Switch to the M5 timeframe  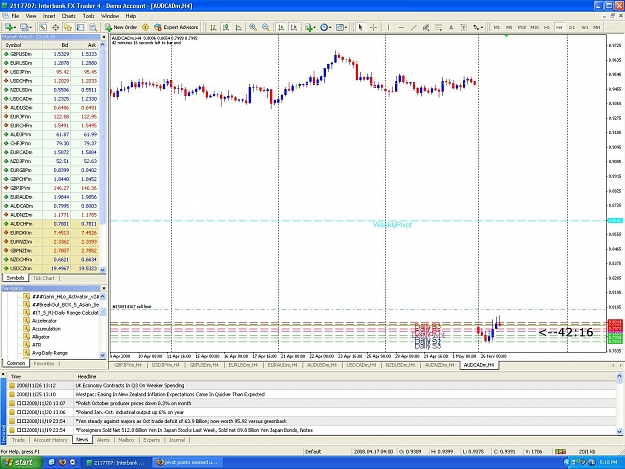(x=509, y=27)
